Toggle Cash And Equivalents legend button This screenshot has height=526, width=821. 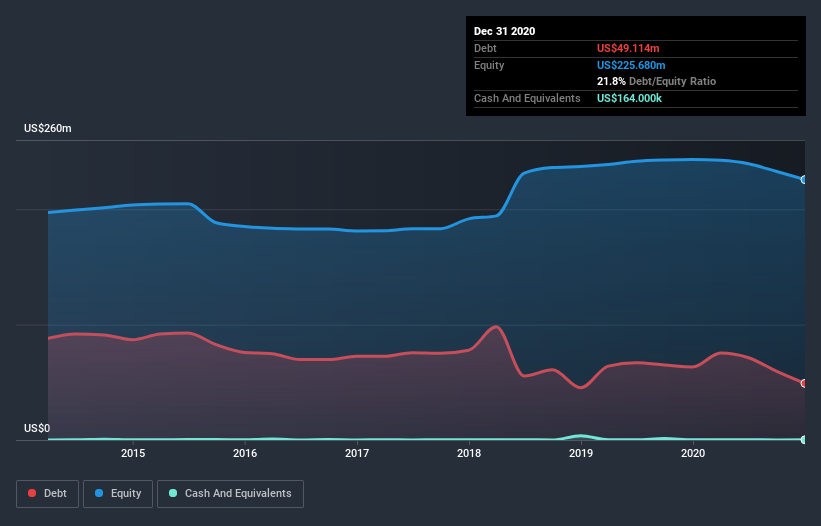[230, 494]
